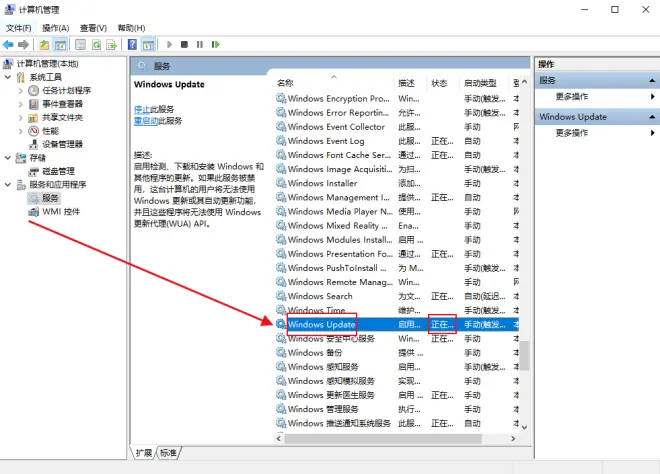Screen dimensions: 660x474
Task: Expand the 任务计划程序 tree node
Action: (x=20, y=91)
